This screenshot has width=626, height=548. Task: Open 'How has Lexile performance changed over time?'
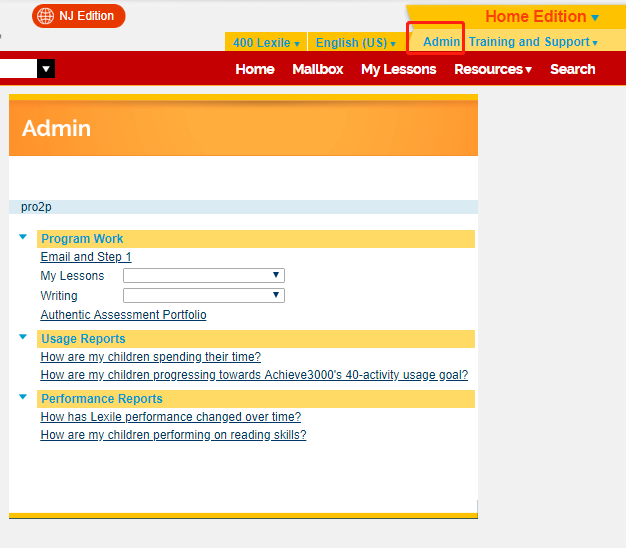170,416
